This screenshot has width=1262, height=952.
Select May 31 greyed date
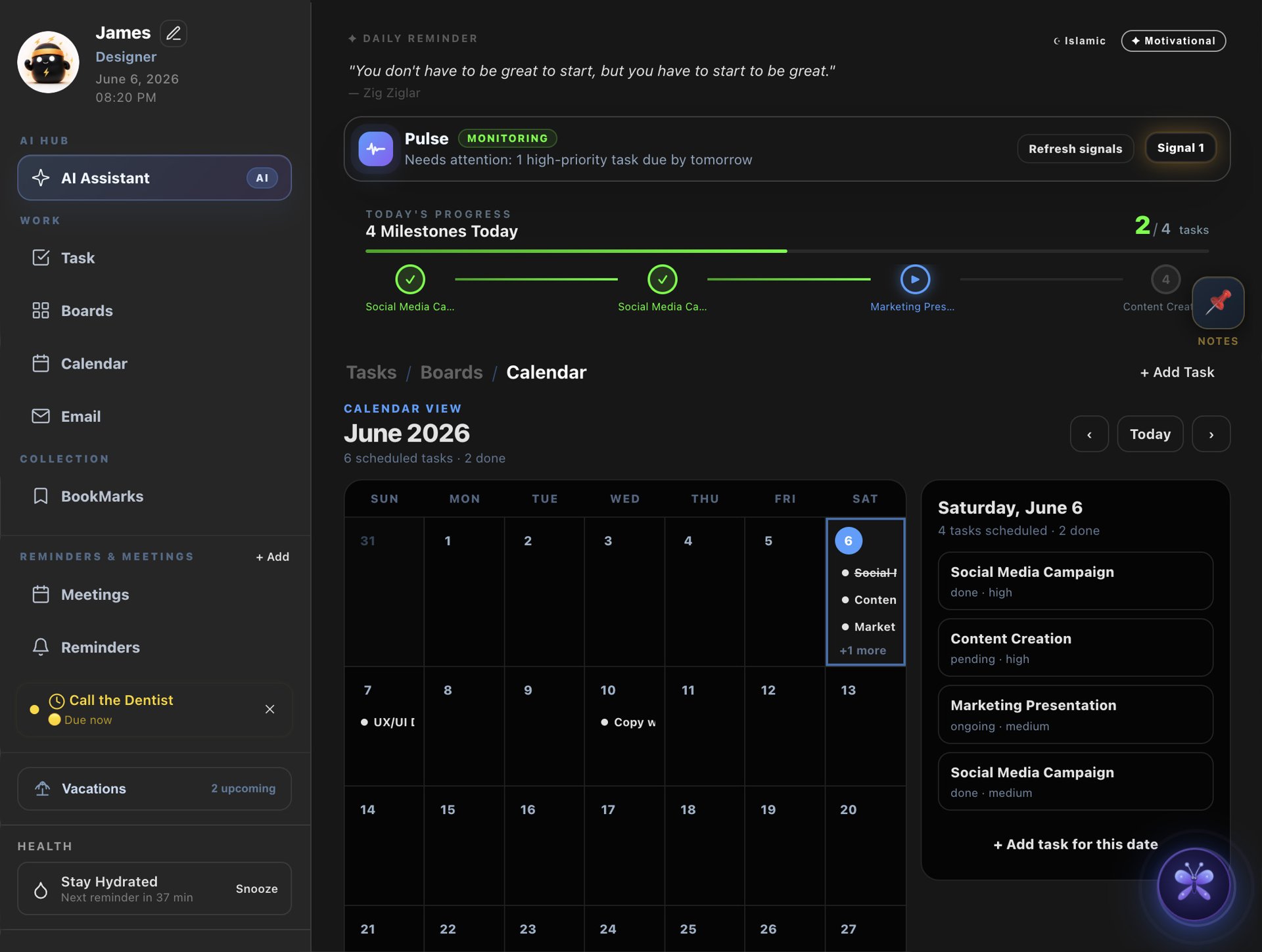pyautogui.click(x=384, y=591)
